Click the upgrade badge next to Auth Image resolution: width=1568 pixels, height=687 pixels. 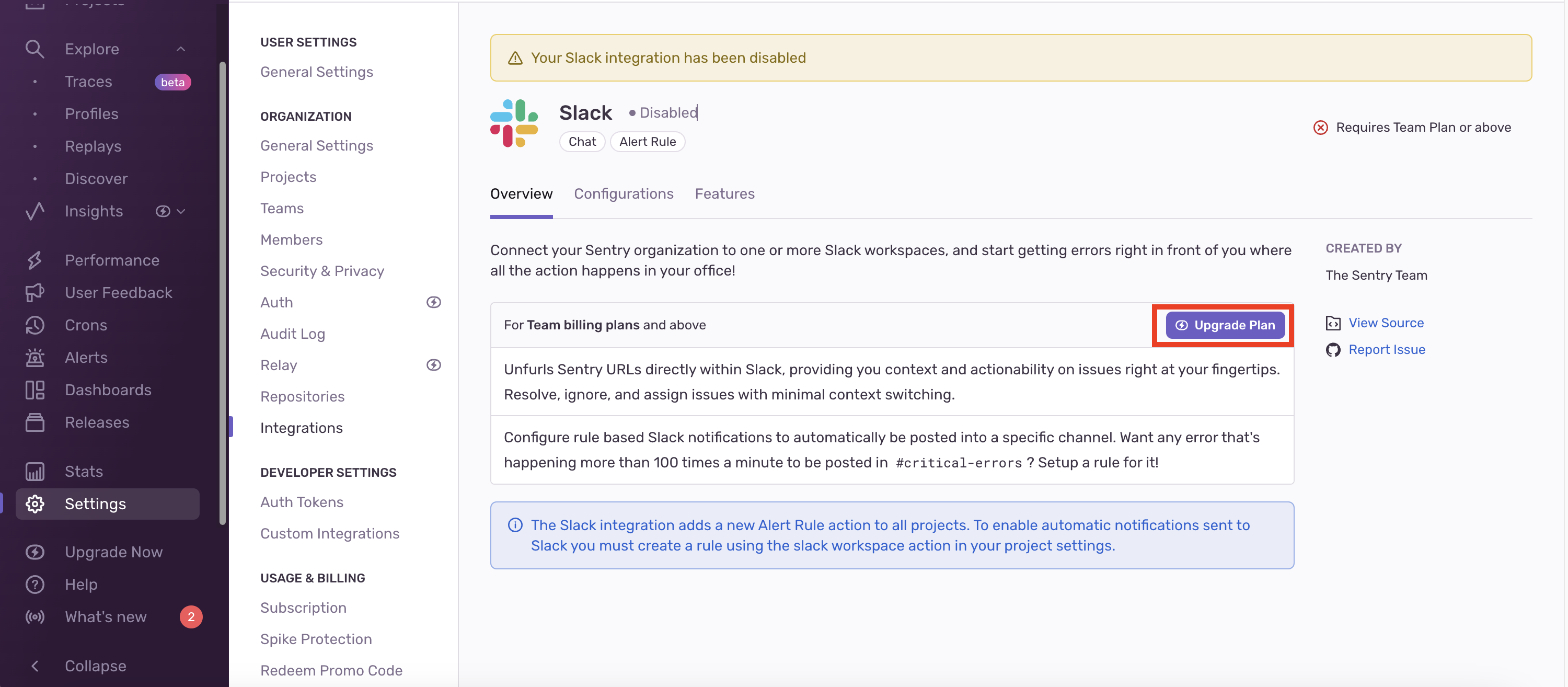point(433,303)
